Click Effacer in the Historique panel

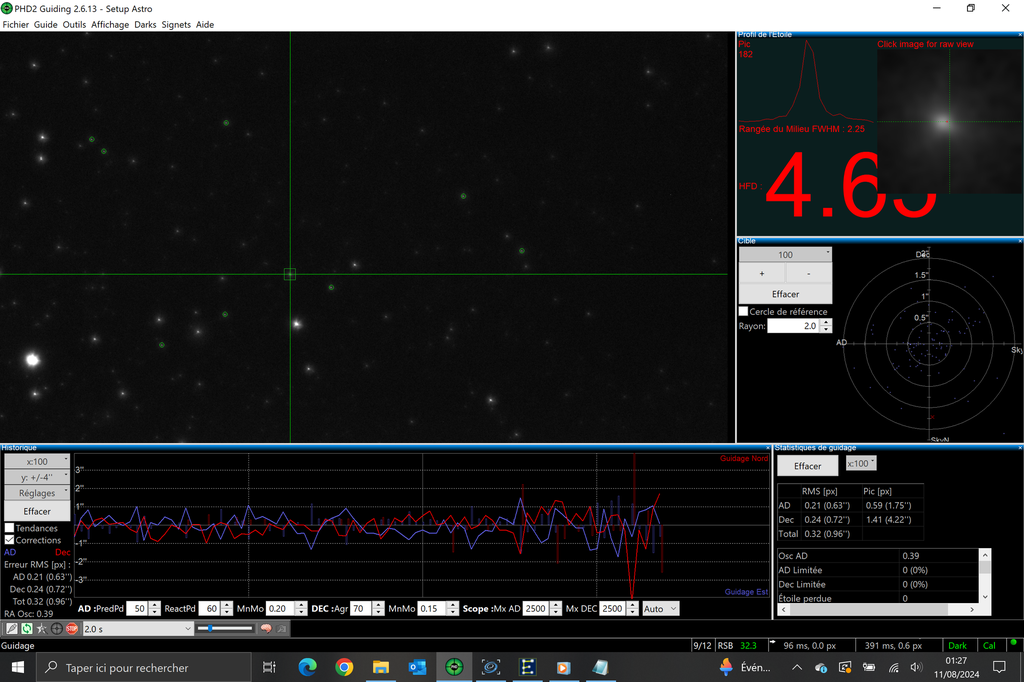[x=37, y=511]
